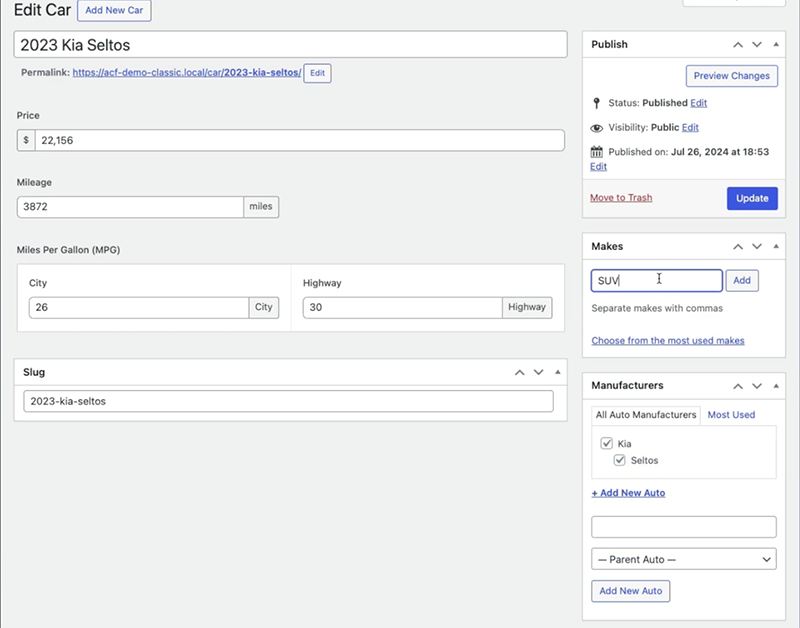Move the Makes panel down using its down chevron
The width and height of the screenshot is (800, 628).
pos(756,246)
